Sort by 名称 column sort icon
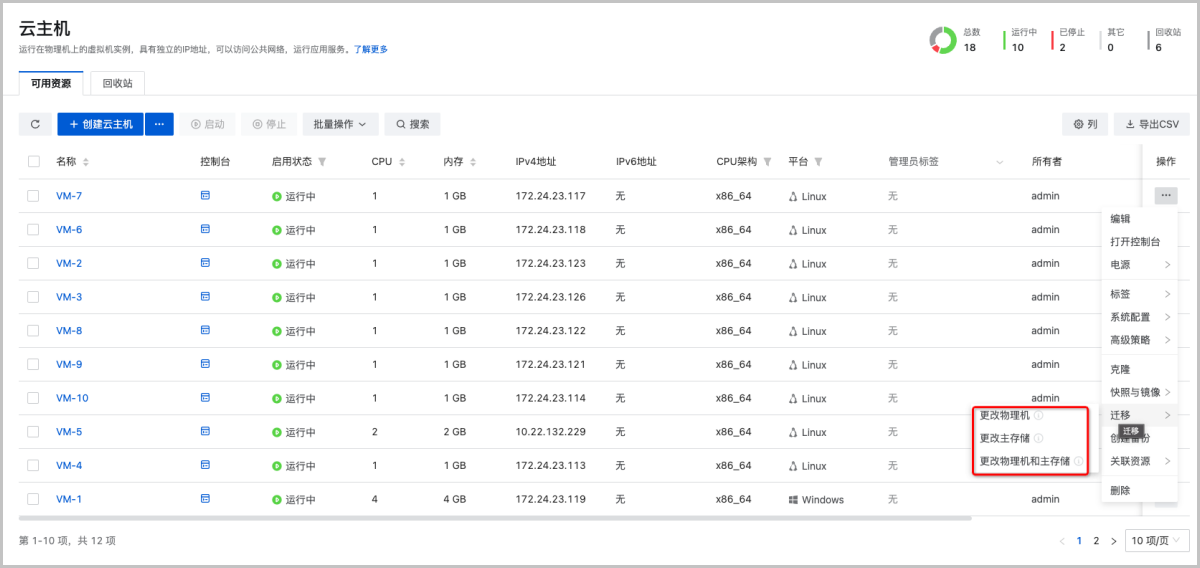 (x=86, y=162)
